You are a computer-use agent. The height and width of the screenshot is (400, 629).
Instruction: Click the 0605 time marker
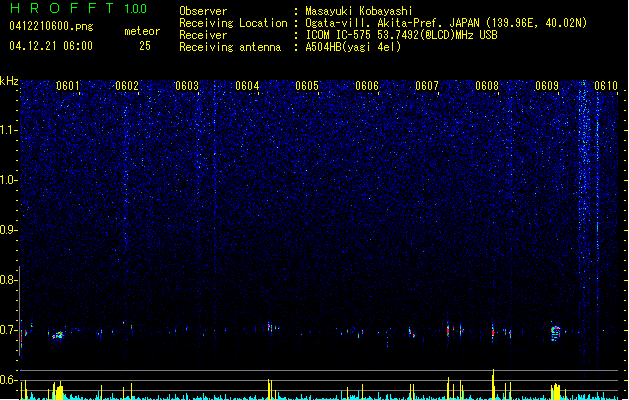click(307, 86)
